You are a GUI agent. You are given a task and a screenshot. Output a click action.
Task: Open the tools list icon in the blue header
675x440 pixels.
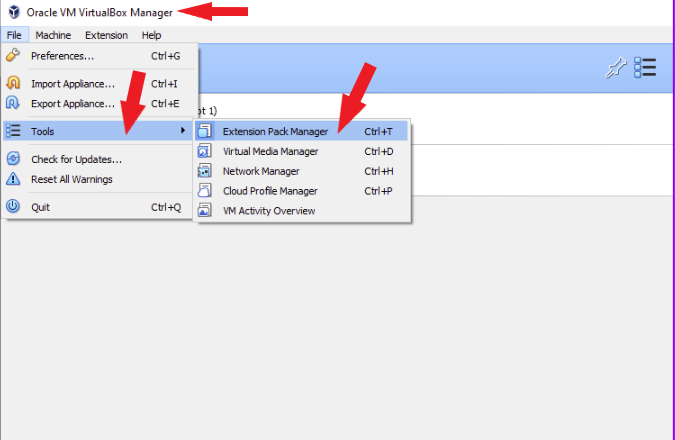tap(645, 68)
